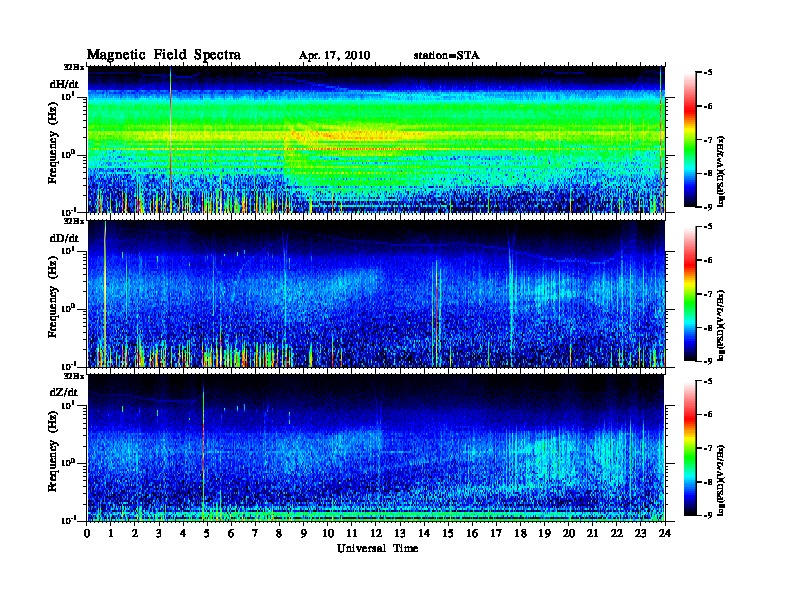Click the log(PSD) label beside the dD/dt color bar
The width and height of the screenshot is (792, 612).
tap(721, 325)
